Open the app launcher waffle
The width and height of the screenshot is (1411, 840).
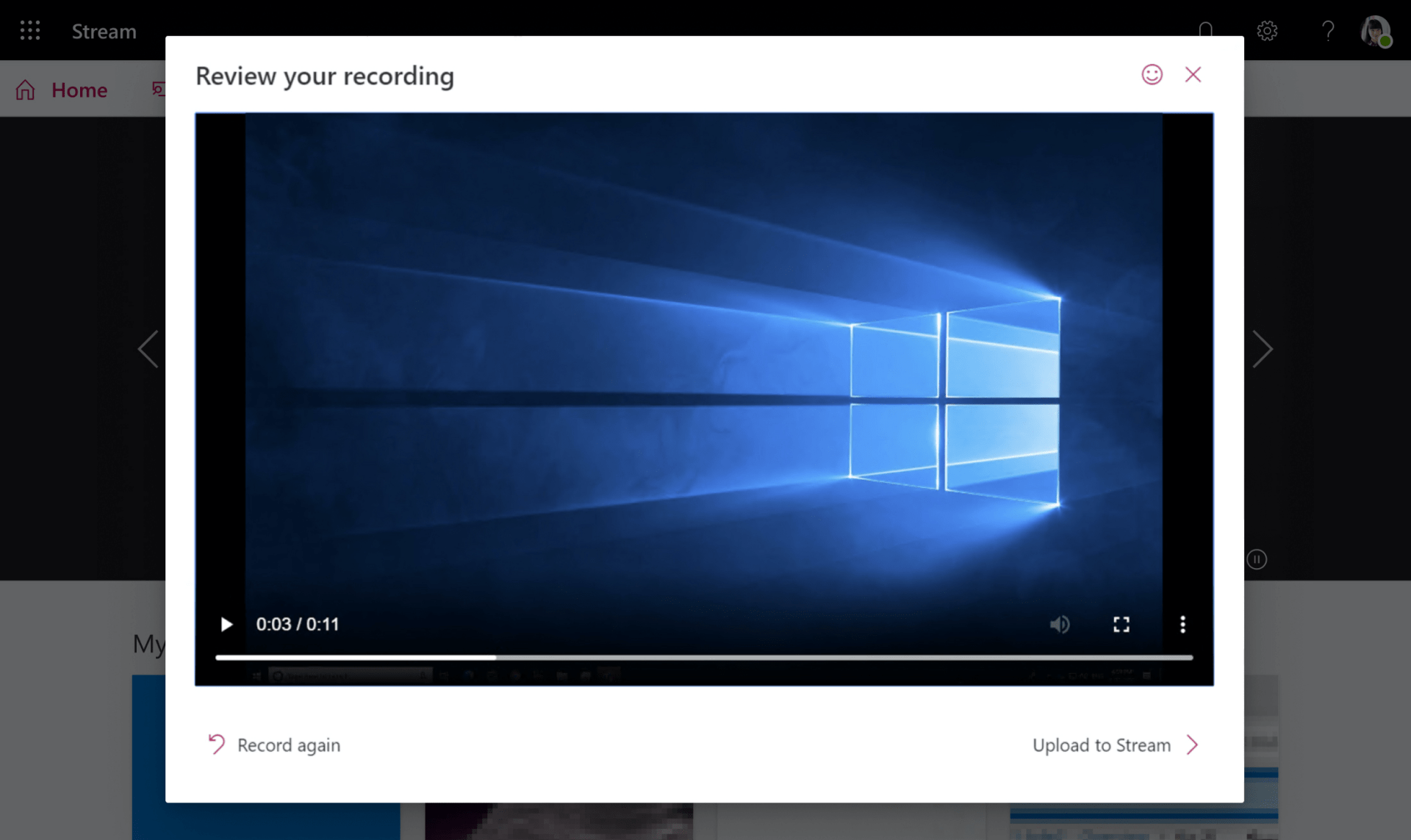point(30,30)
